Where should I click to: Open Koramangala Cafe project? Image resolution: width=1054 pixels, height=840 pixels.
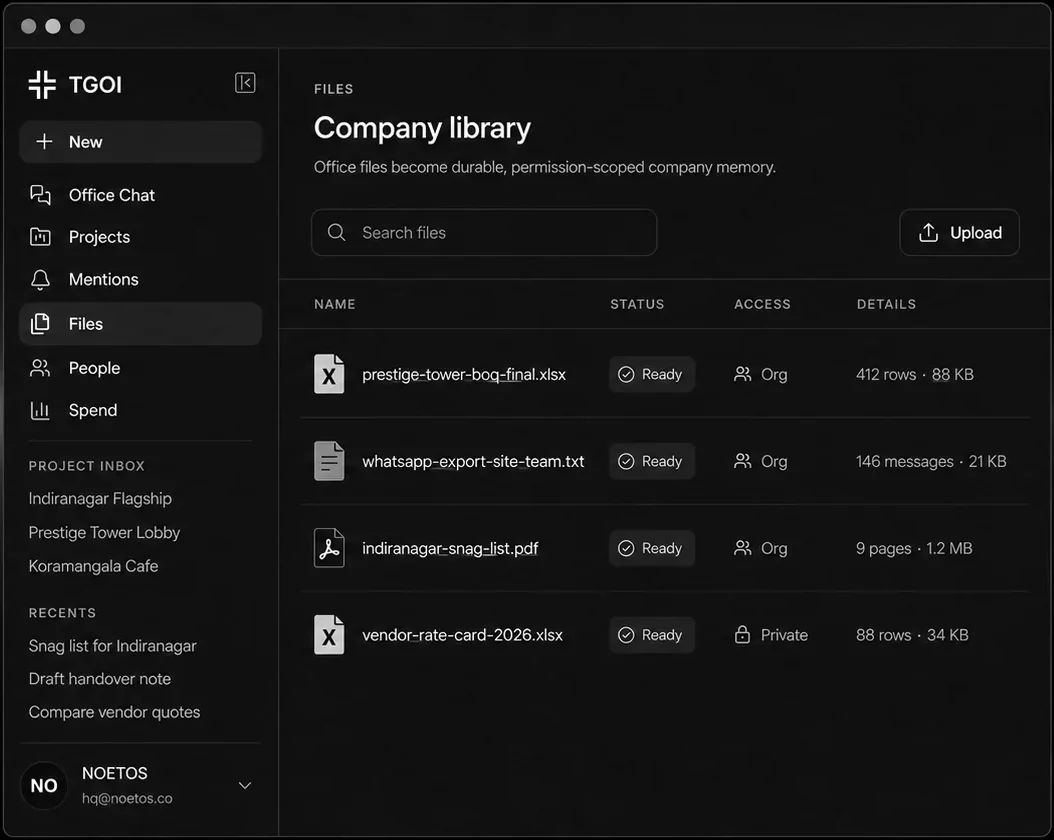coord(93,566)
